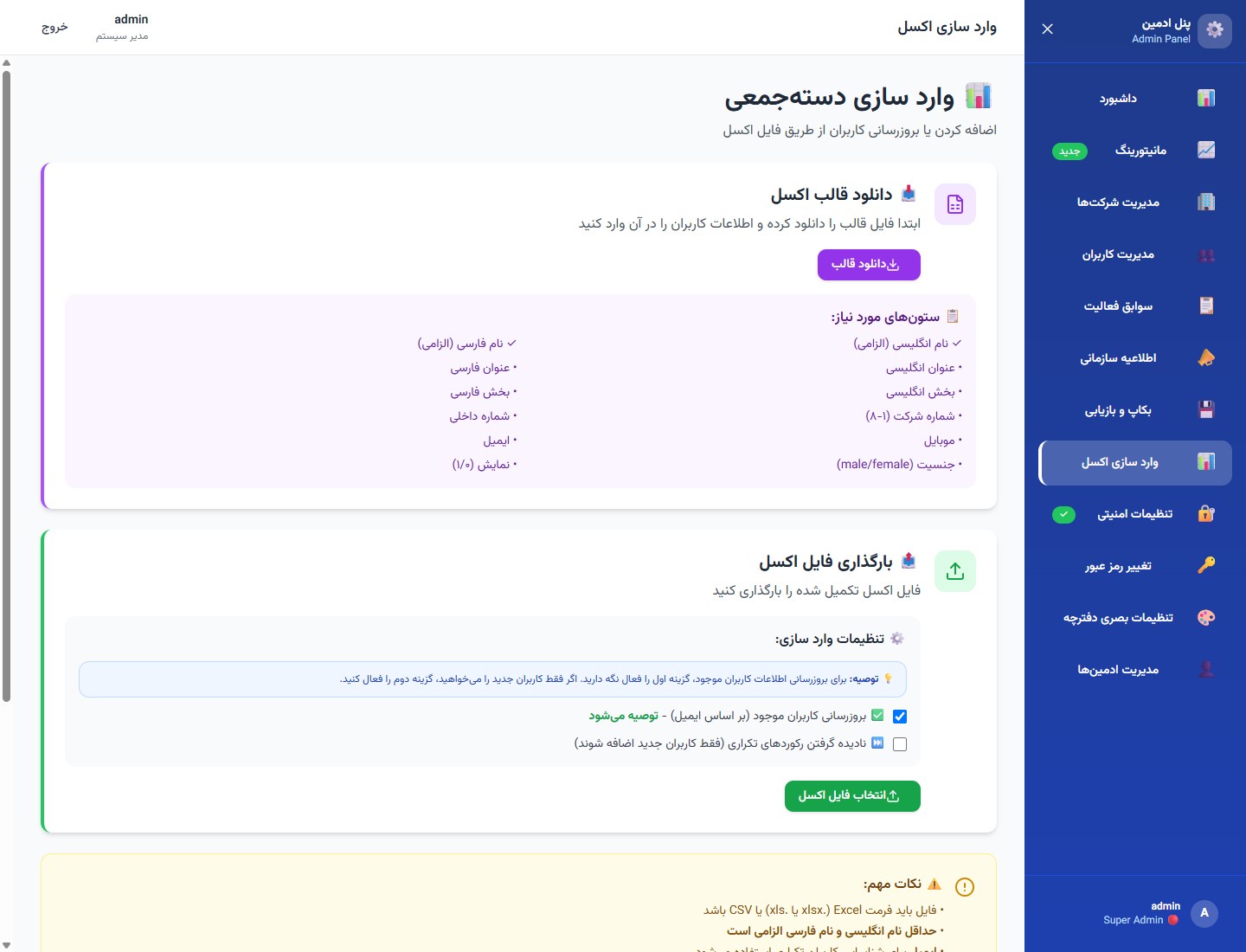Enable ignore duplicate records option
Image resolution: width=1246 pixels, height=952 pixels.
900,744
